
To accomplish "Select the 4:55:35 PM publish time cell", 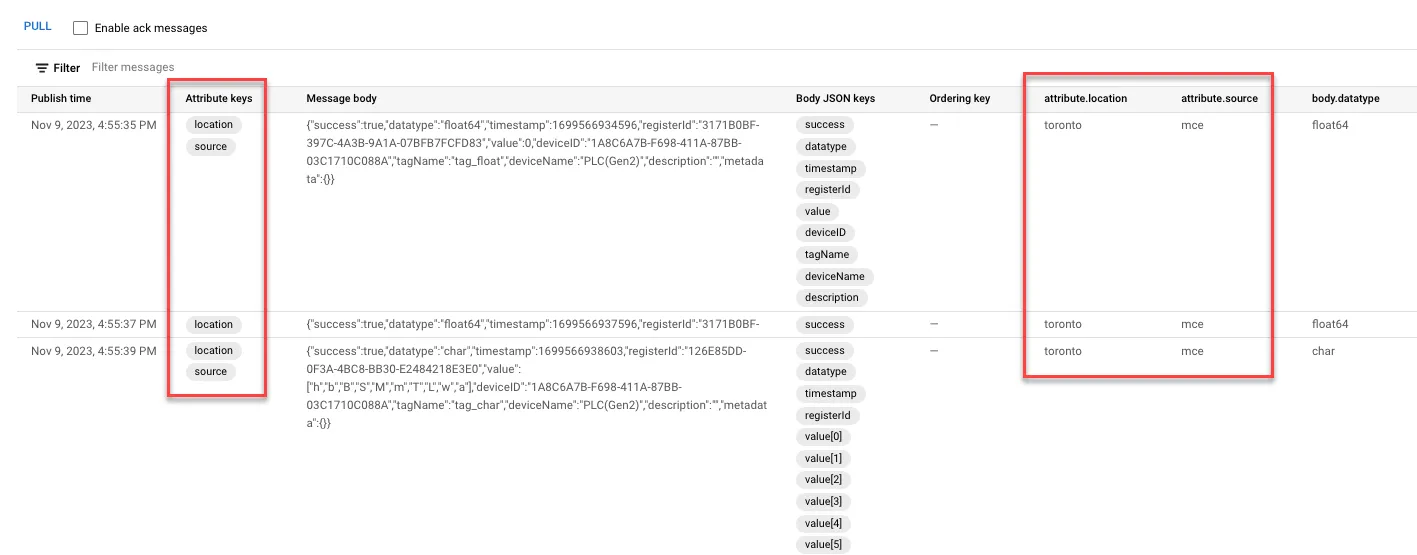I will click(94, 125).
